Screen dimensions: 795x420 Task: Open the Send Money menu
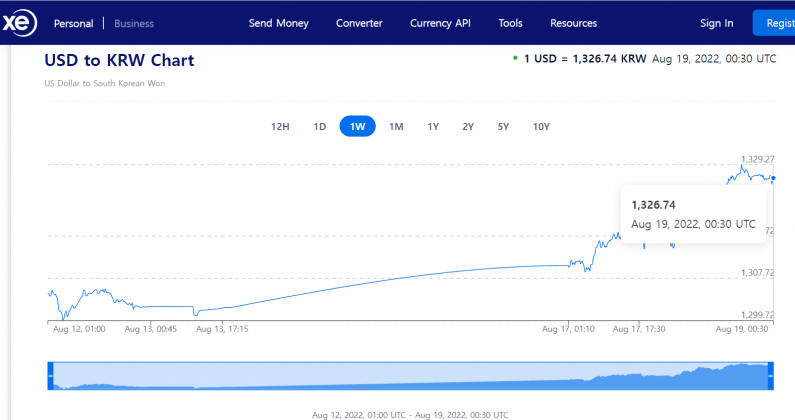(x=278, y=23)
